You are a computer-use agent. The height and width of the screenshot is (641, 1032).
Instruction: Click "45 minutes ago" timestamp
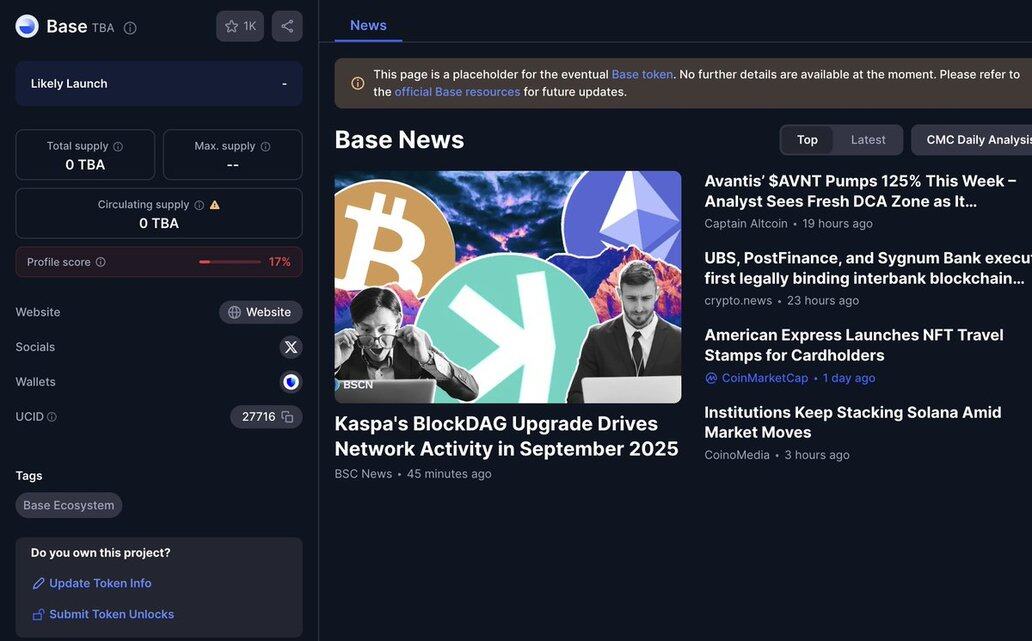coord(449,474)
